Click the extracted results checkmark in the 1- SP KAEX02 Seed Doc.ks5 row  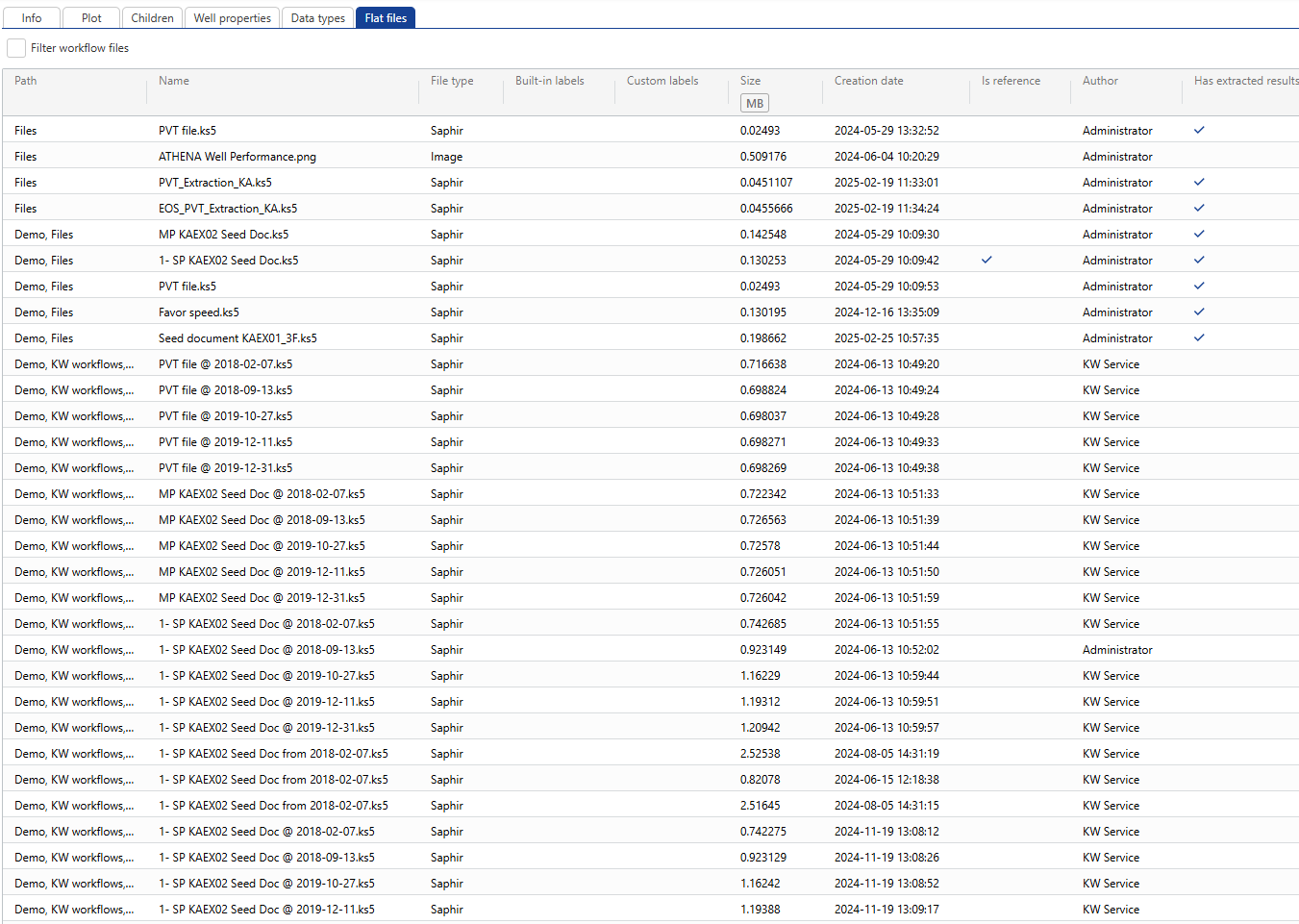coord(1199,260)
